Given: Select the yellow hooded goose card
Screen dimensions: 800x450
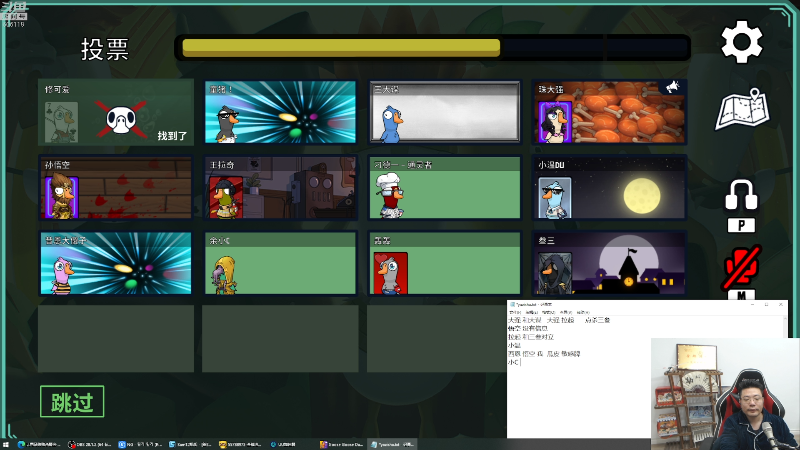Looking at the screenshot, I should (280, 263).
